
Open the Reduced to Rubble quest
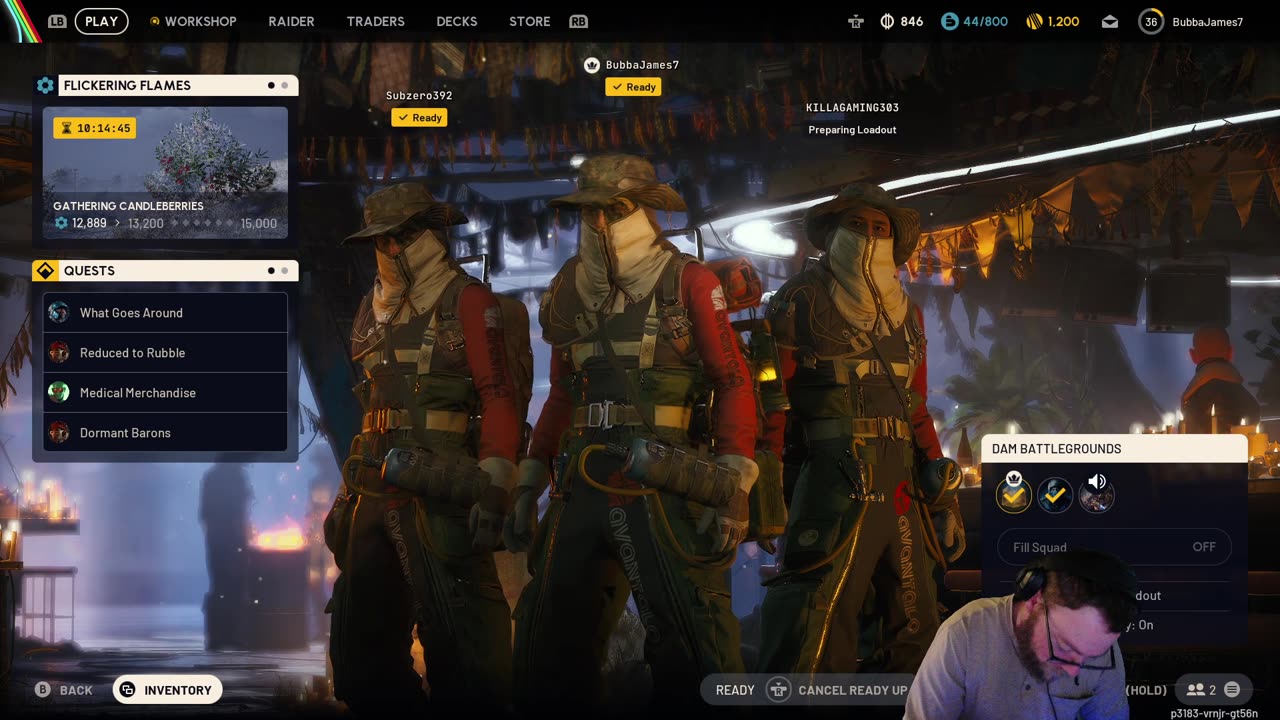click(x=165, y=353)
